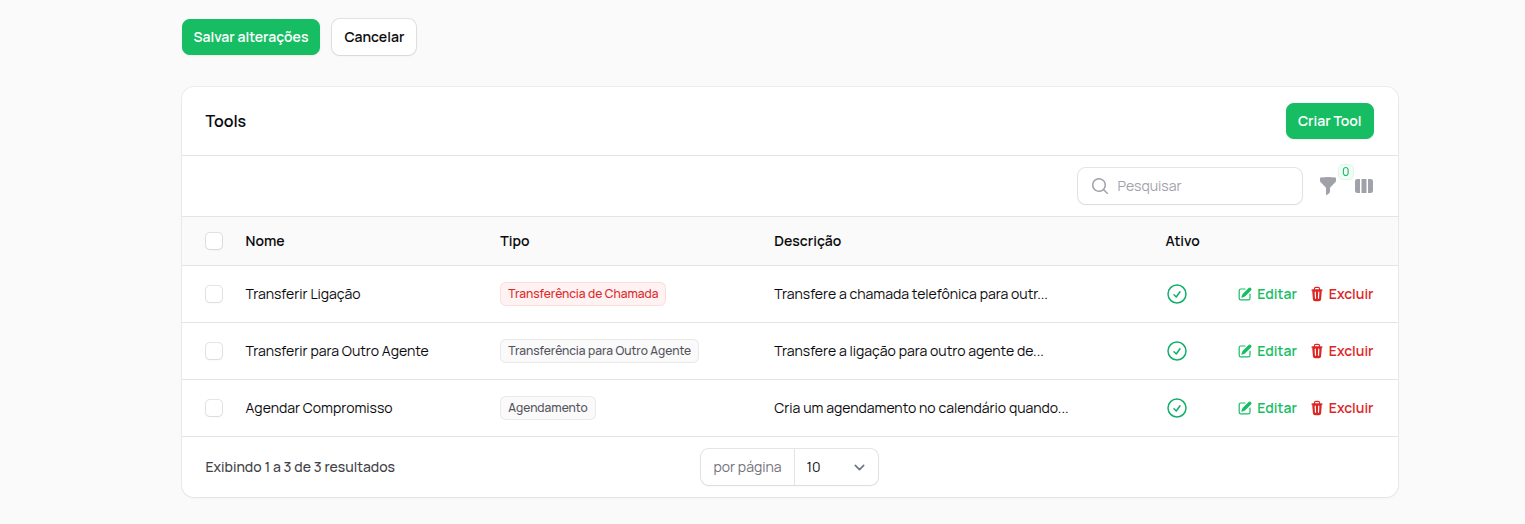This screenshot has height=524, width=1525.
Task: Click the por página label
Action: [747, 467]
